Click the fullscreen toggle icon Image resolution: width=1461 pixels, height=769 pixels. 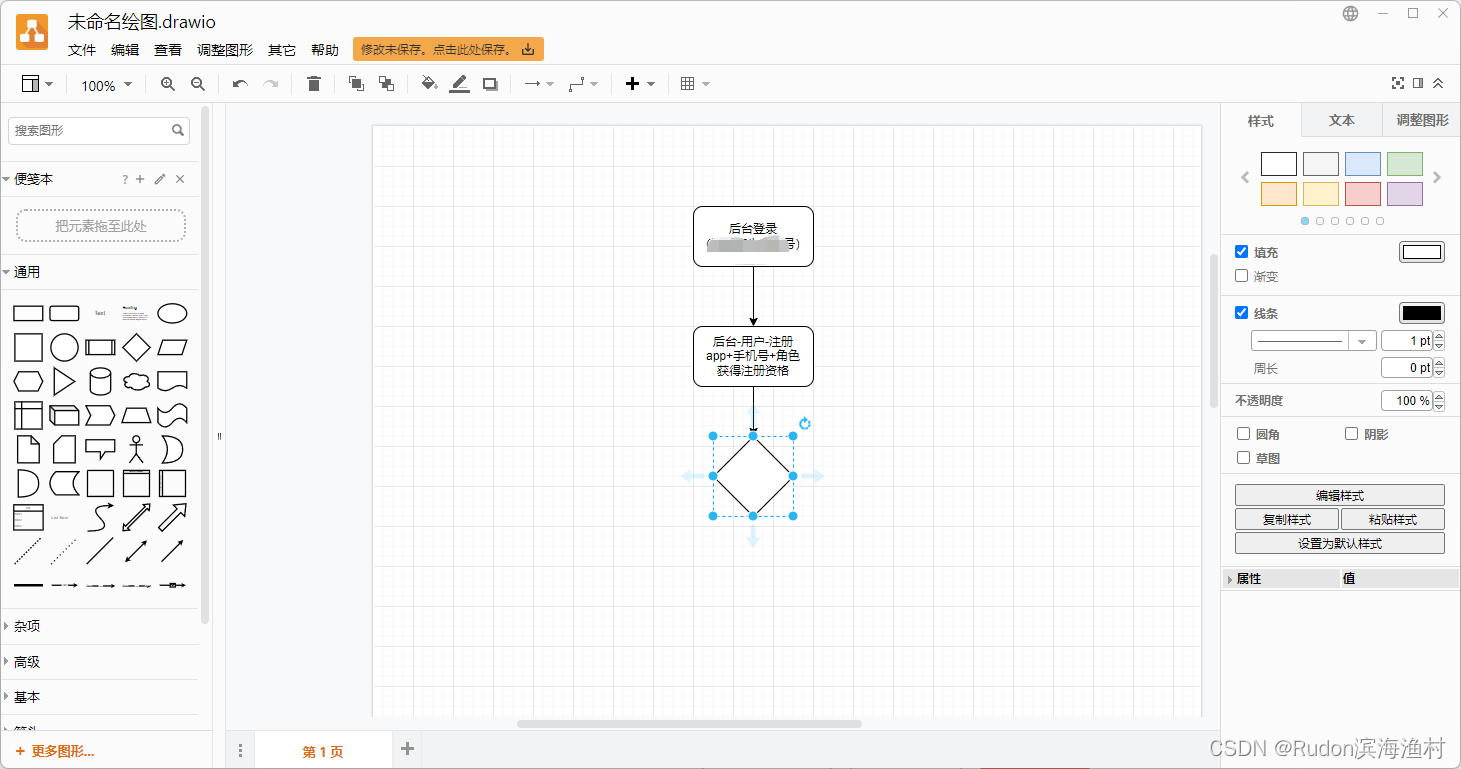tap(1398, 83)
